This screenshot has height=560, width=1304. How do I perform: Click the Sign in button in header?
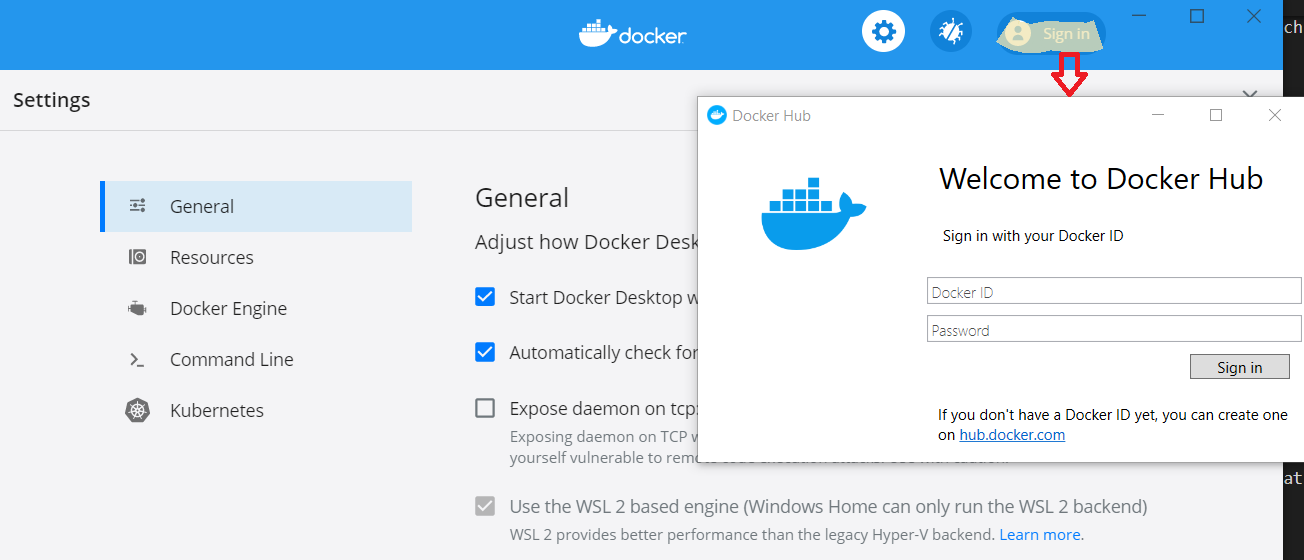click(x=1051, y=33)
